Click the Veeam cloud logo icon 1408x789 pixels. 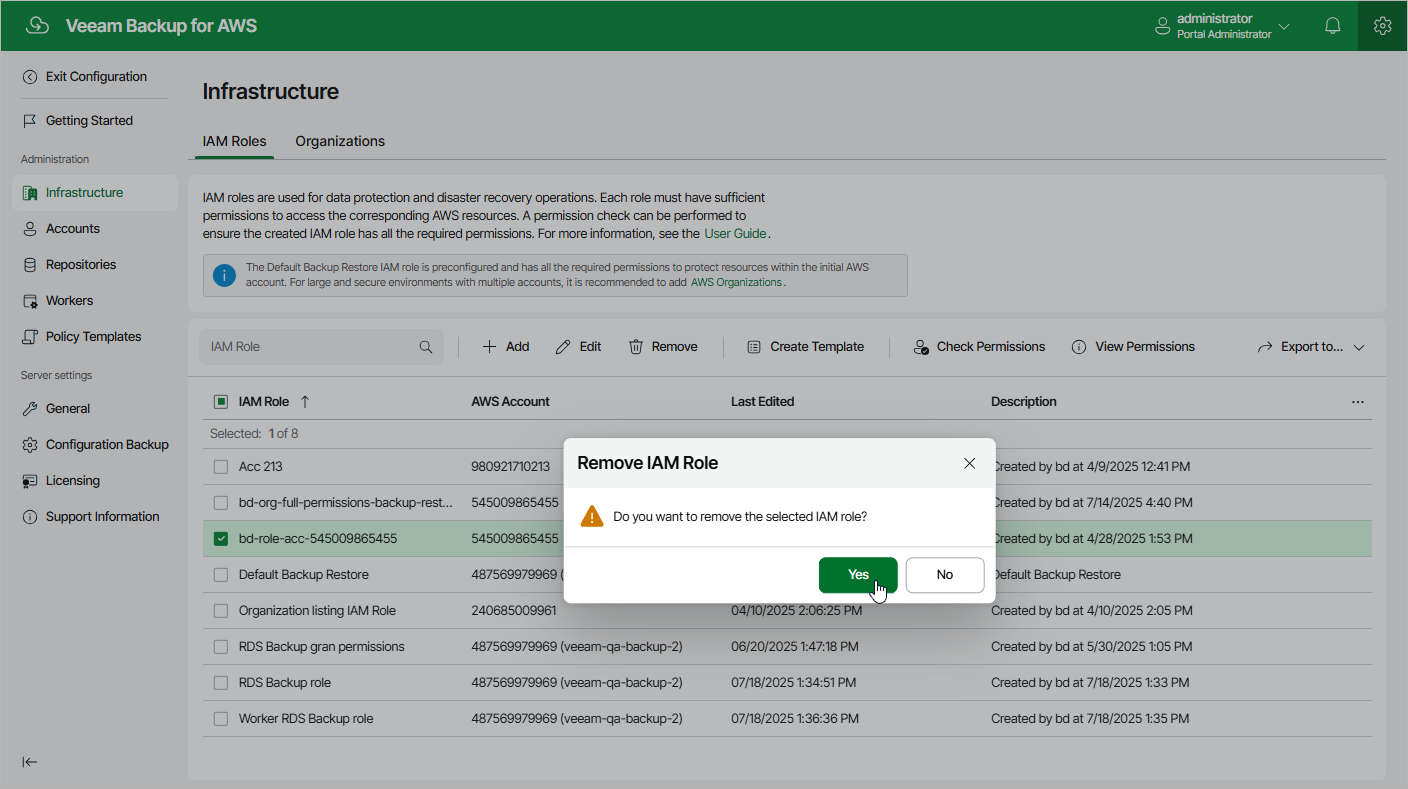37,26
